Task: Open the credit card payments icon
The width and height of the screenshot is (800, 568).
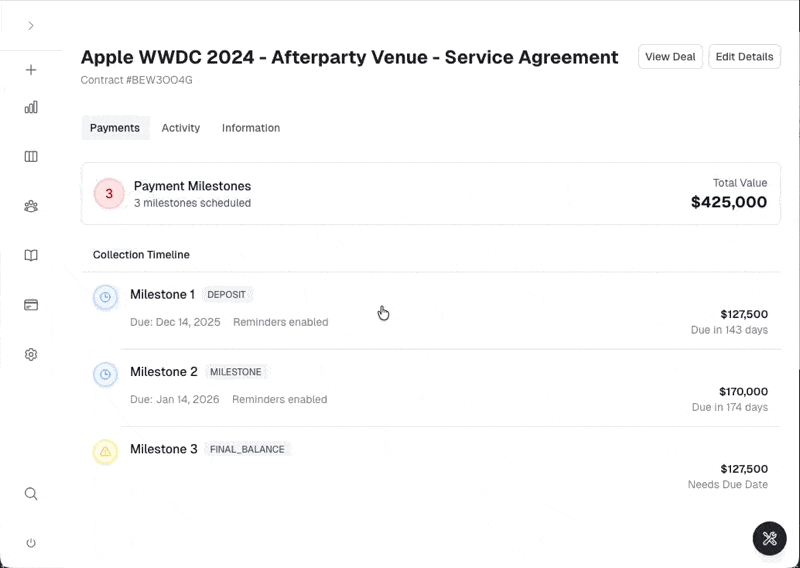Action: click(31, 305)
